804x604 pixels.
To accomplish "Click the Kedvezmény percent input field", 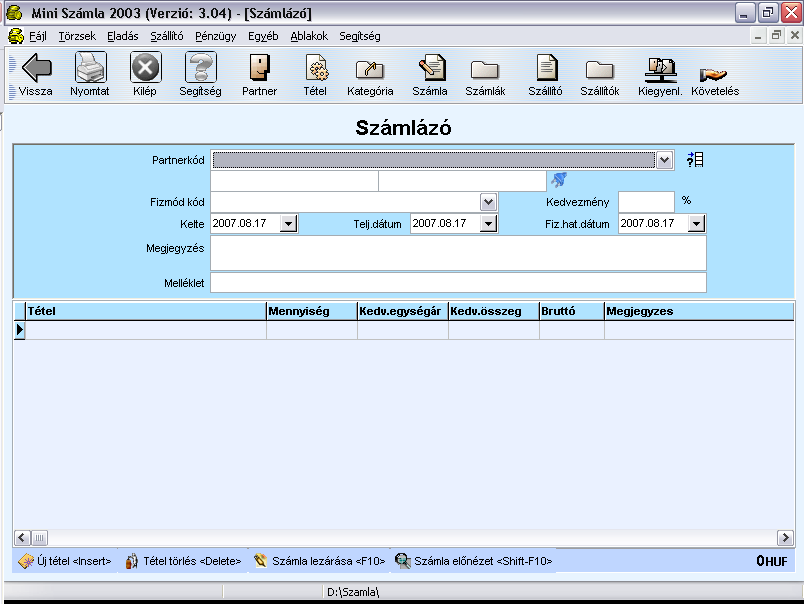I will coord(646,202).
